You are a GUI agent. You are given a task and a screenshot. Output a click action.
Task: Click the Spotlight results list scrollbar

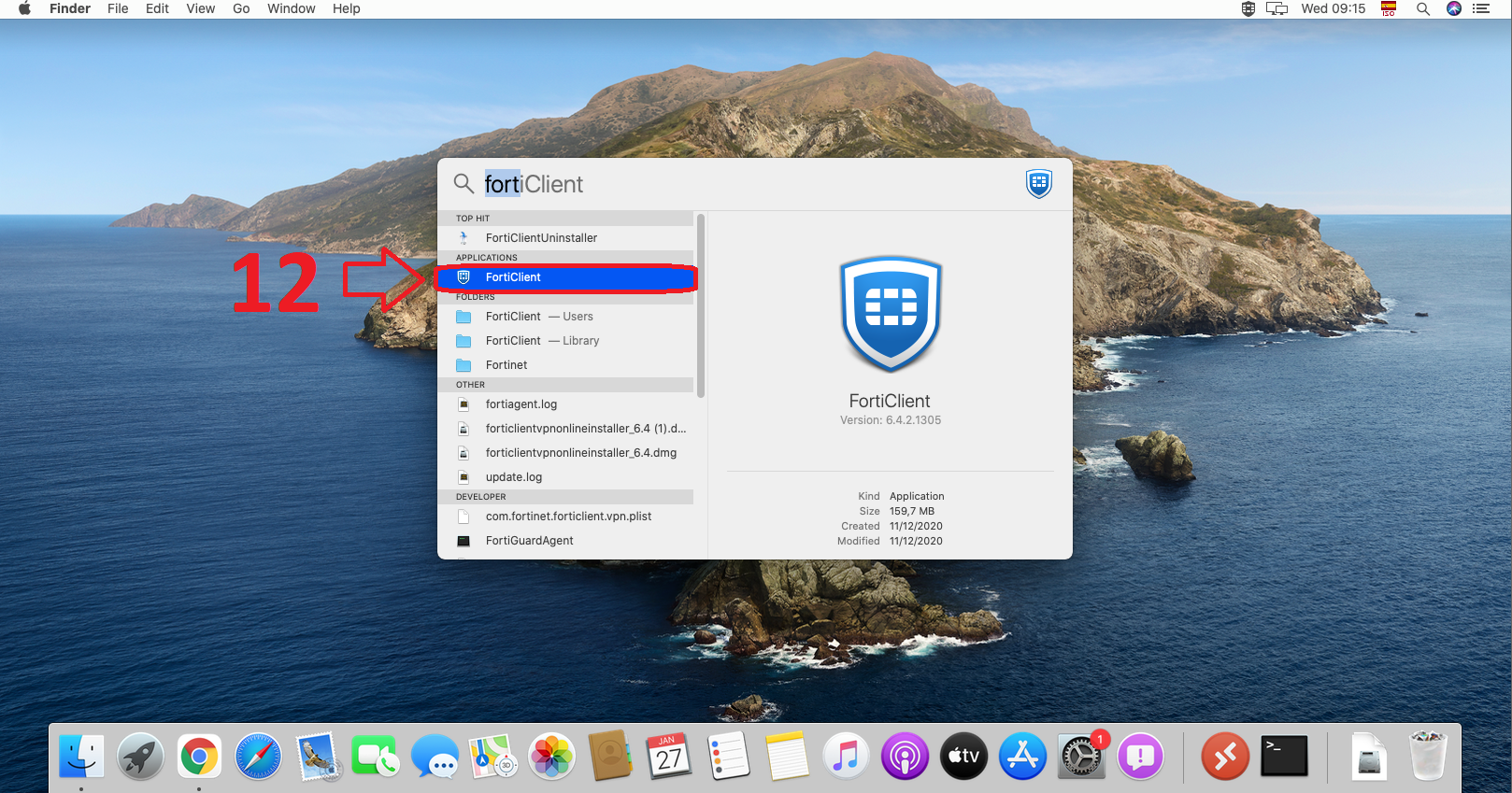[701, 308]
